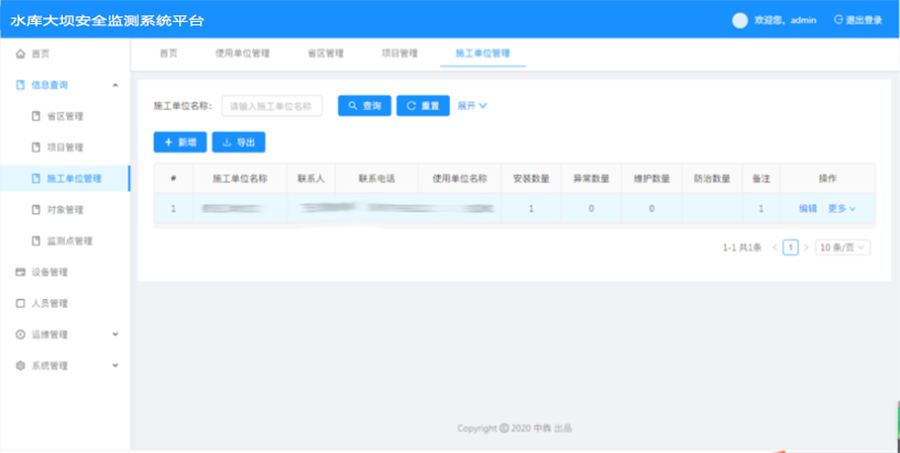Expand more filters with 展开

pyautogui.click(x=472, y=106)
